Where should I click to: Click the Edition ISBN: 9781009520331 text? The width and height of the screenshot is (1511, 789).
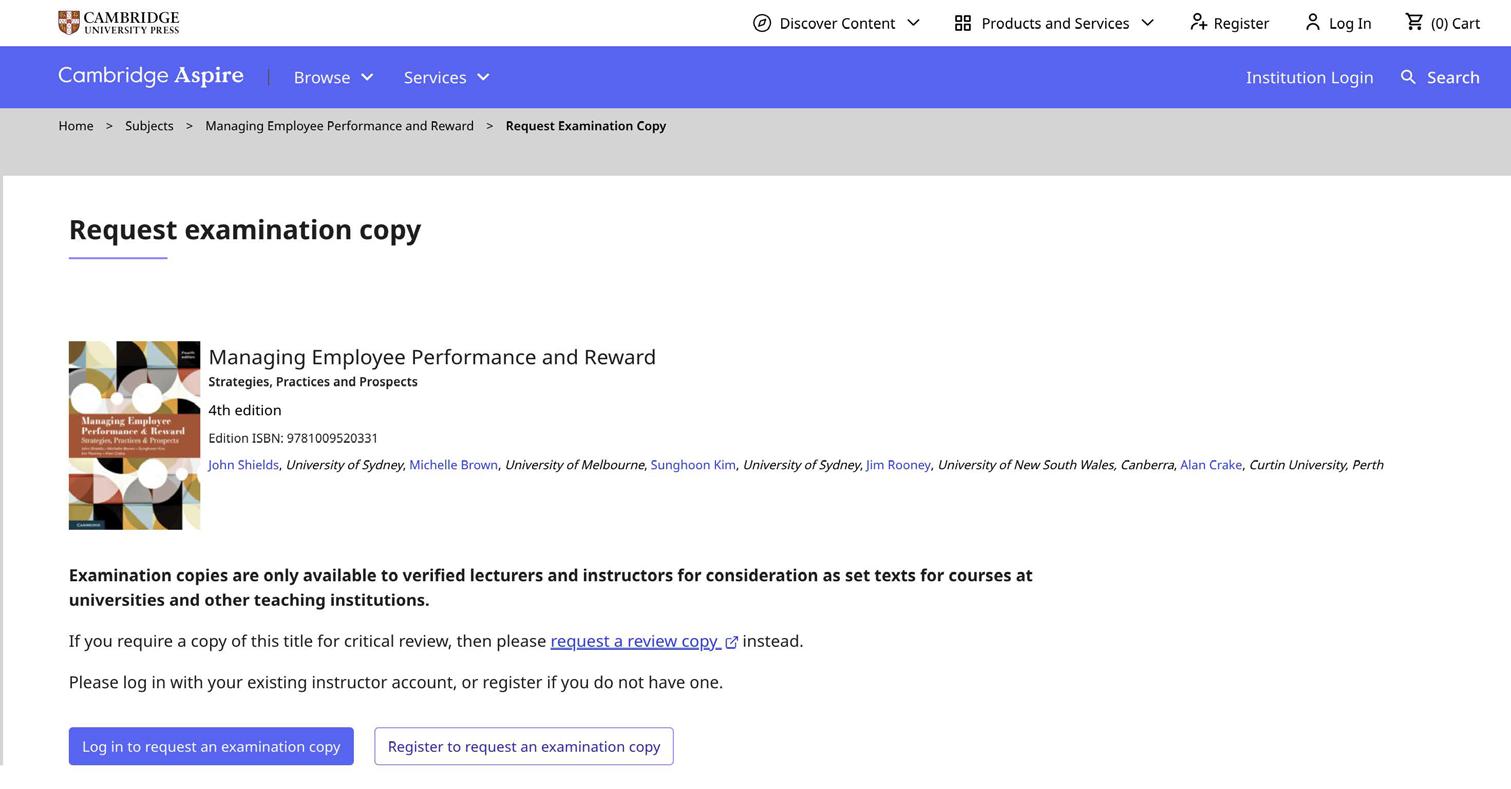click(x=293, y=438)
